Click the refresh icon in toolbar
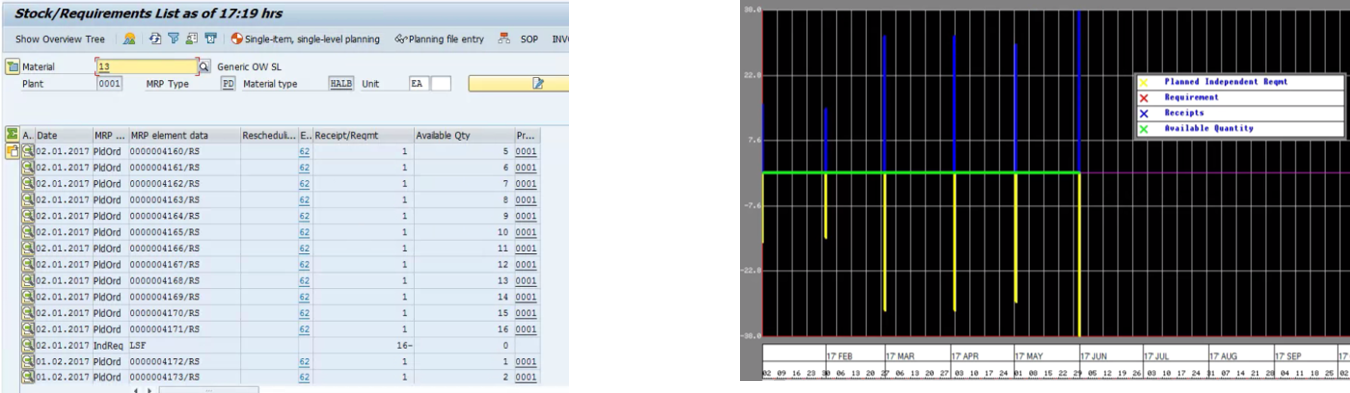This screenshot has width=1350, height=393. coord(156,39)
